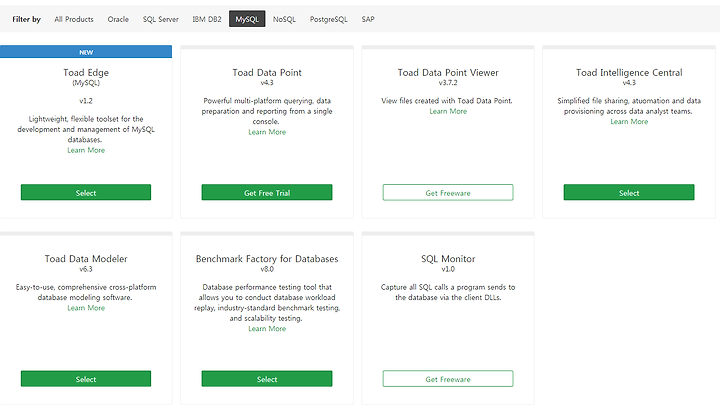The width and height of the screenshot is (720, 410).
Task: Open Learn More under Toad Data Point Viewer
Action: [448, 111]
